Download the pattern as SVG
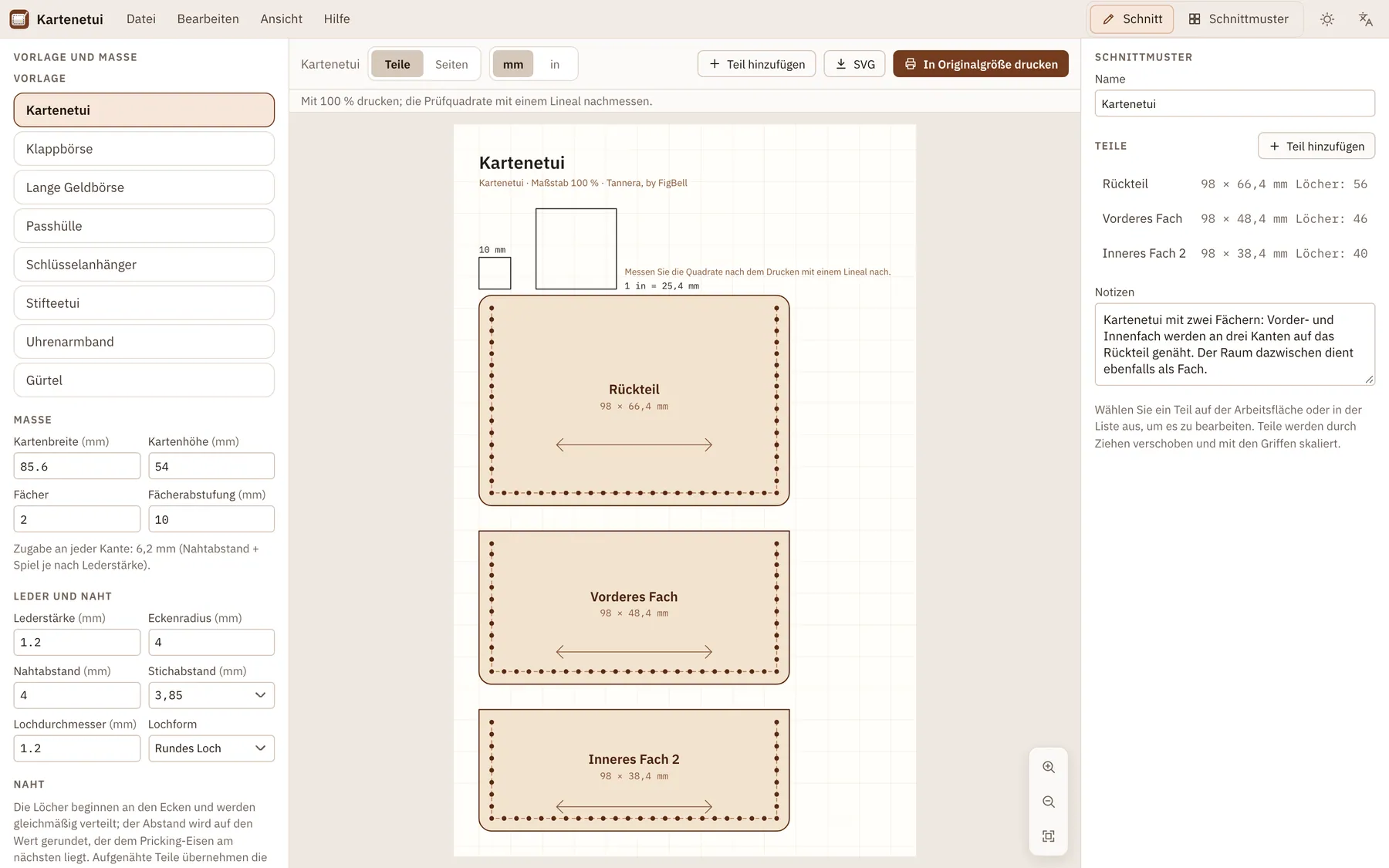Image resolution: width=1389 pixels, height=868 pixels. point(855,64)
